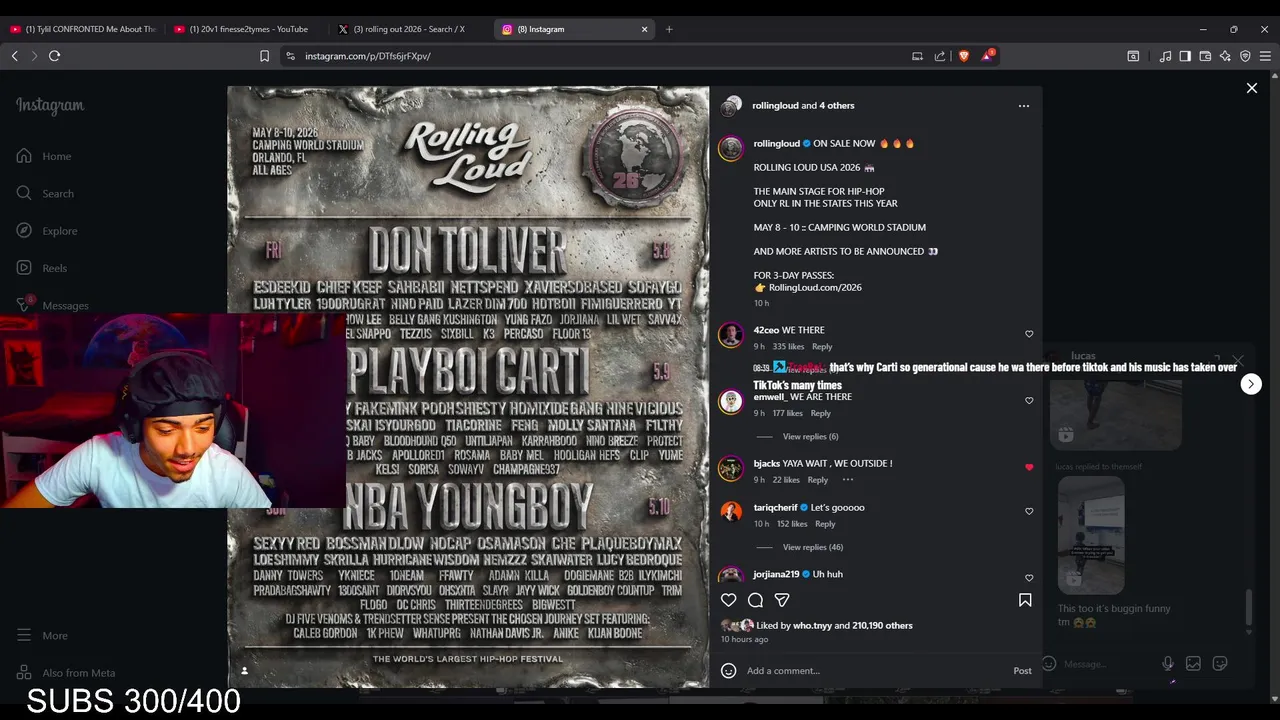The height and width of the screenshot is (720, 1280).
Task: Open the emoji picker for comments
Action: 729,671
